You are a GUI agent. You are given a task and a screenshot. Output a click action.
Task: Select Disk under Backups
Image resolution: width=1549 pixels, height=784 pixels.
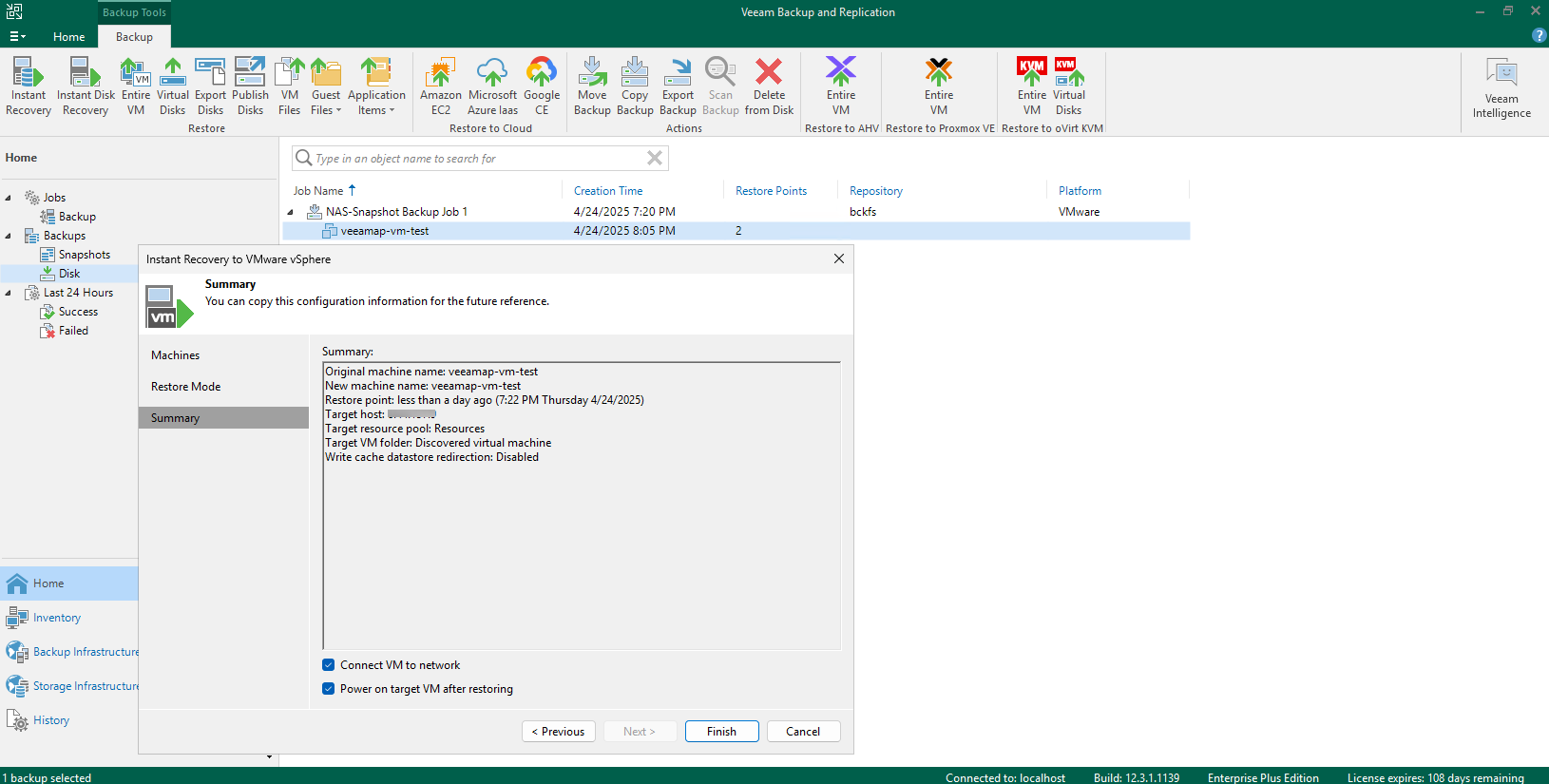pyautogui.click(x=60, y=274)
